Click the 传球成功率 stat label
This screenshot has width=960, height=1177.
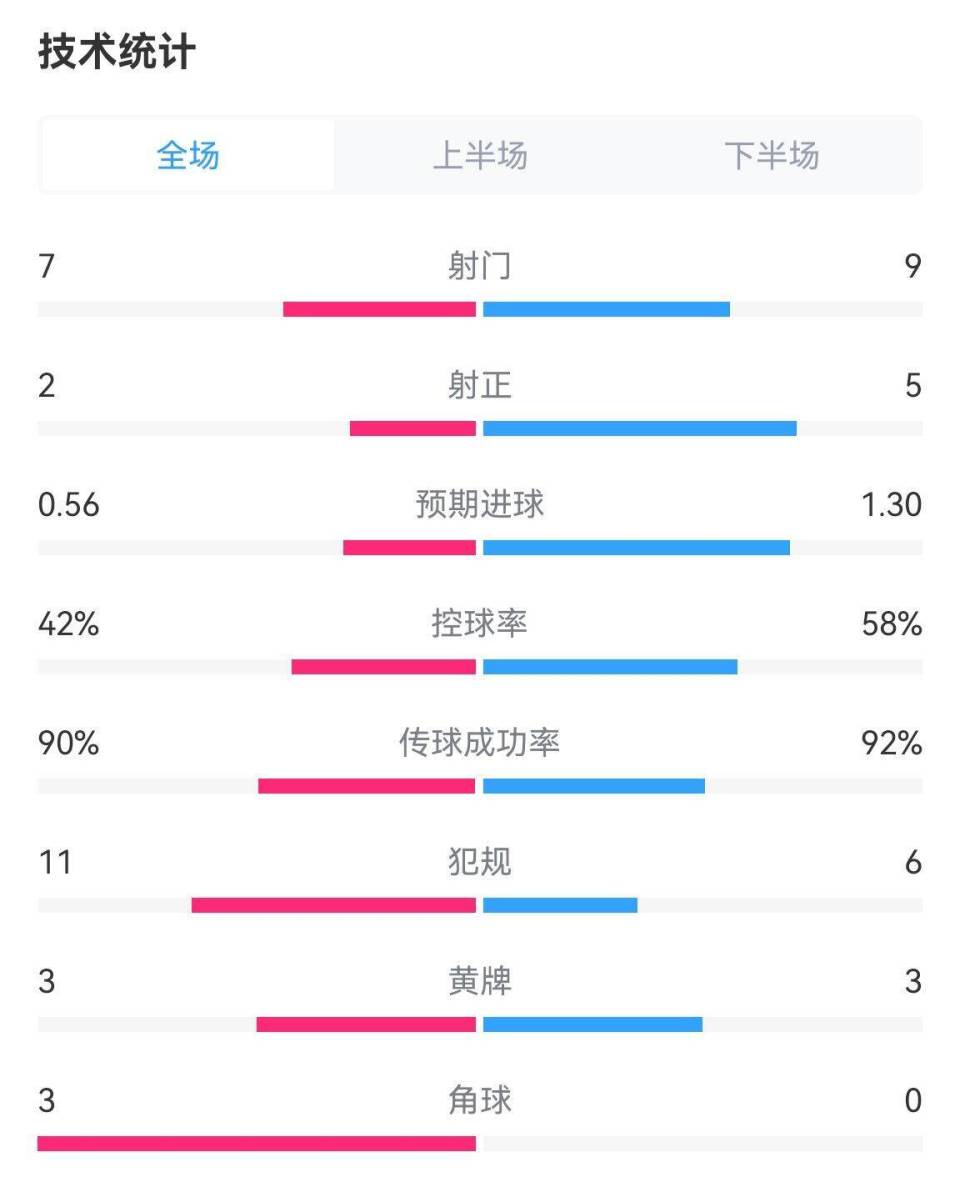coord(480,743)
